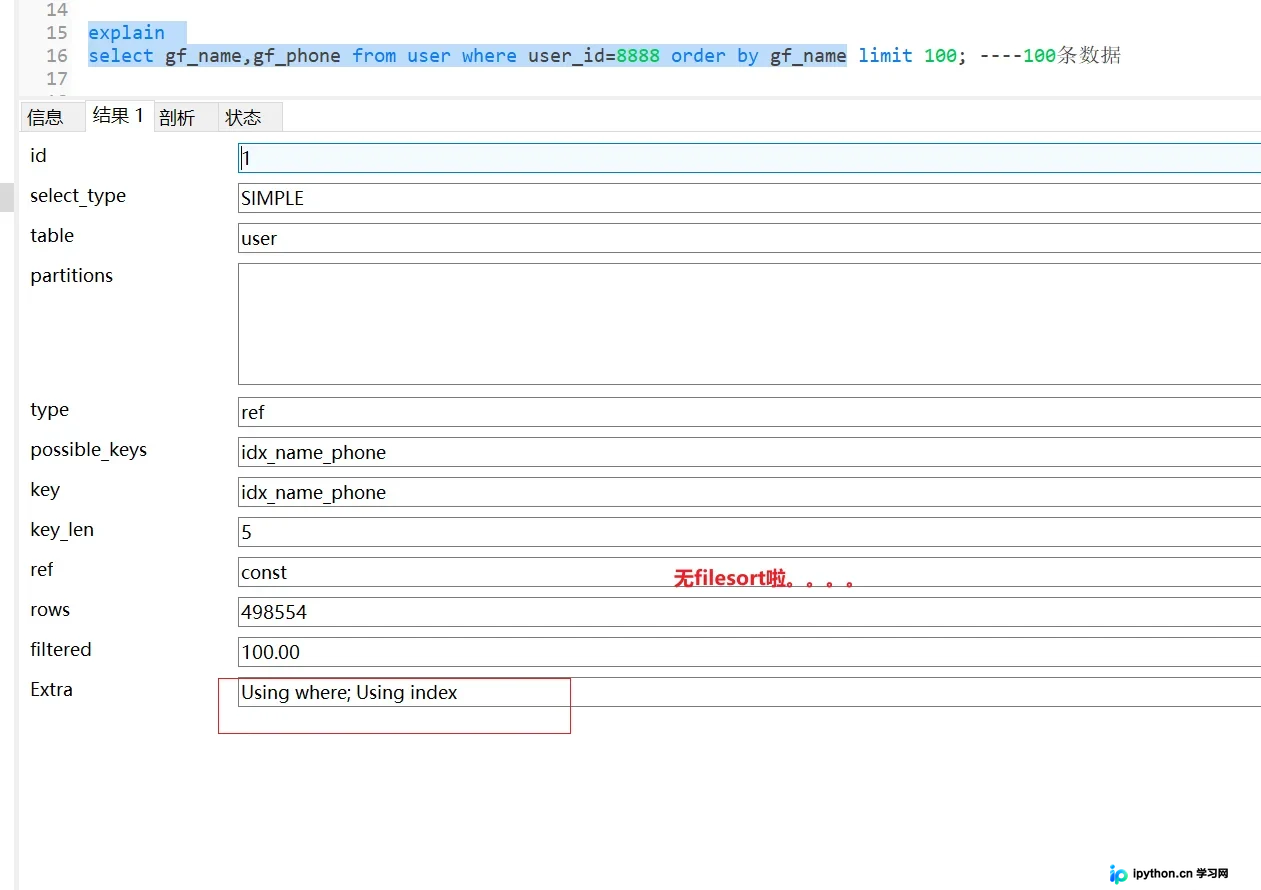Image resolution: width=1261 pixels, height=890 pixels.
Task: Click the 'explain' keyword on line 15
Action: (x=126, y=32)
